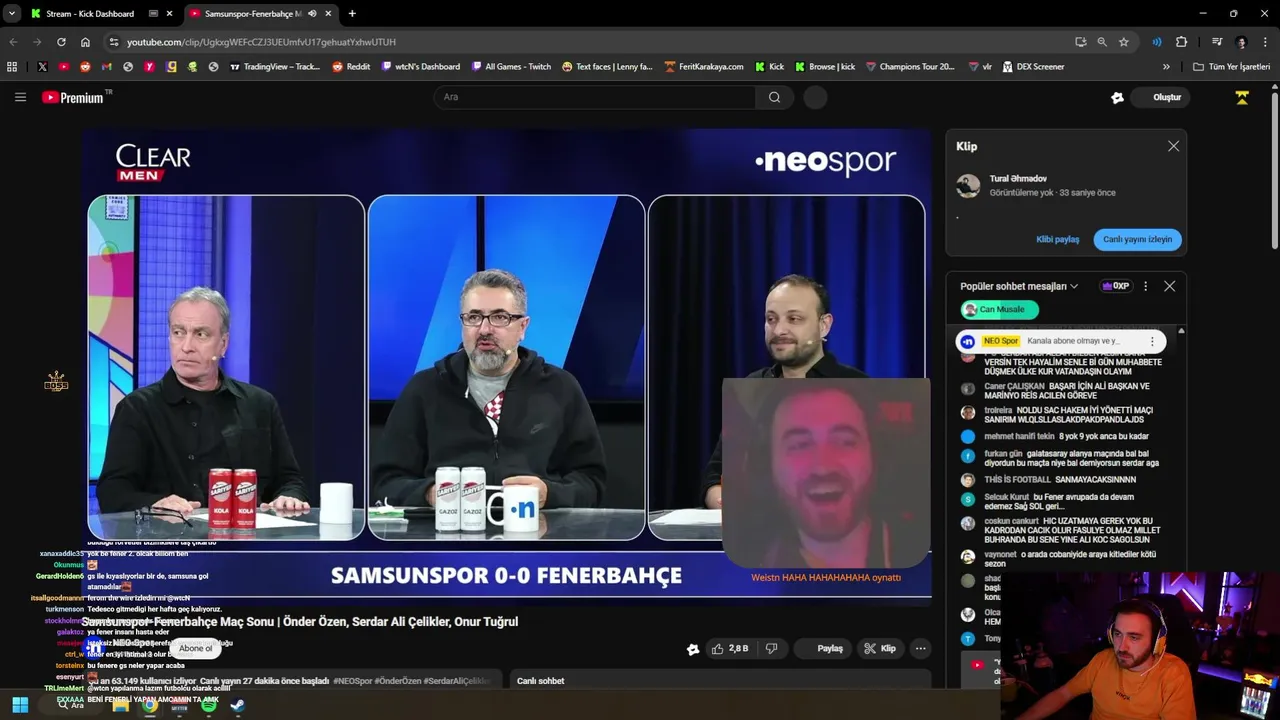Click the URL address bar
This screenshot has width=1280, height=720.
coord(590,42)
